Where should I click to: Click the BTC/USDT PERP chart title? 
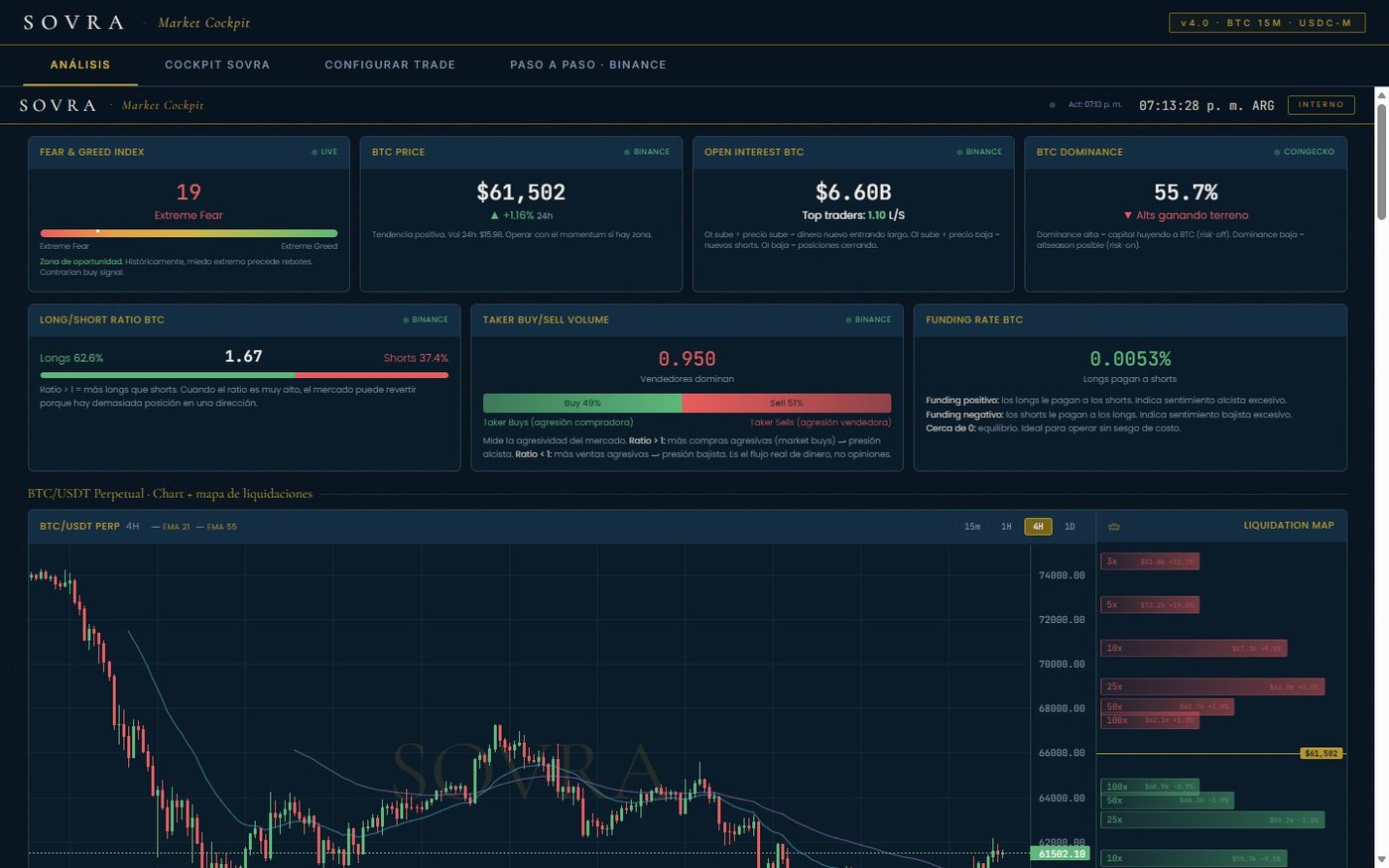79,527
